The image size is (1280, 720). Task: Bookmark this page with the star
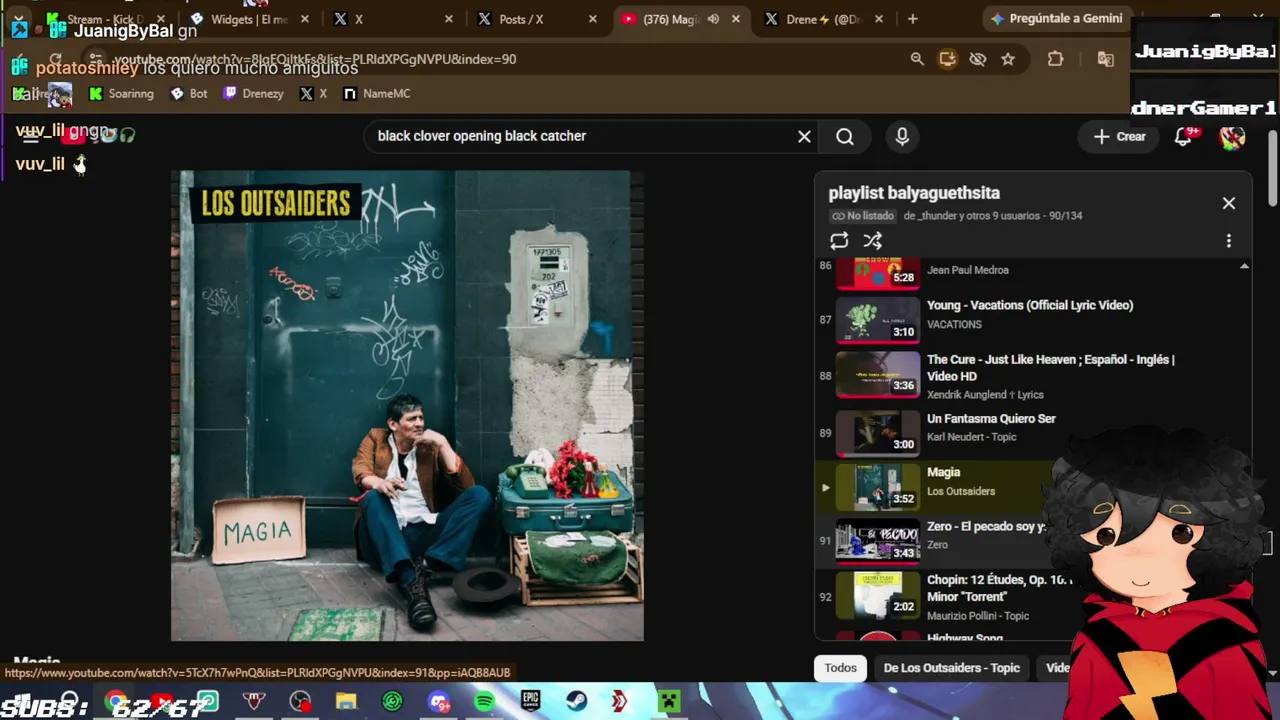coord(1008,59)
